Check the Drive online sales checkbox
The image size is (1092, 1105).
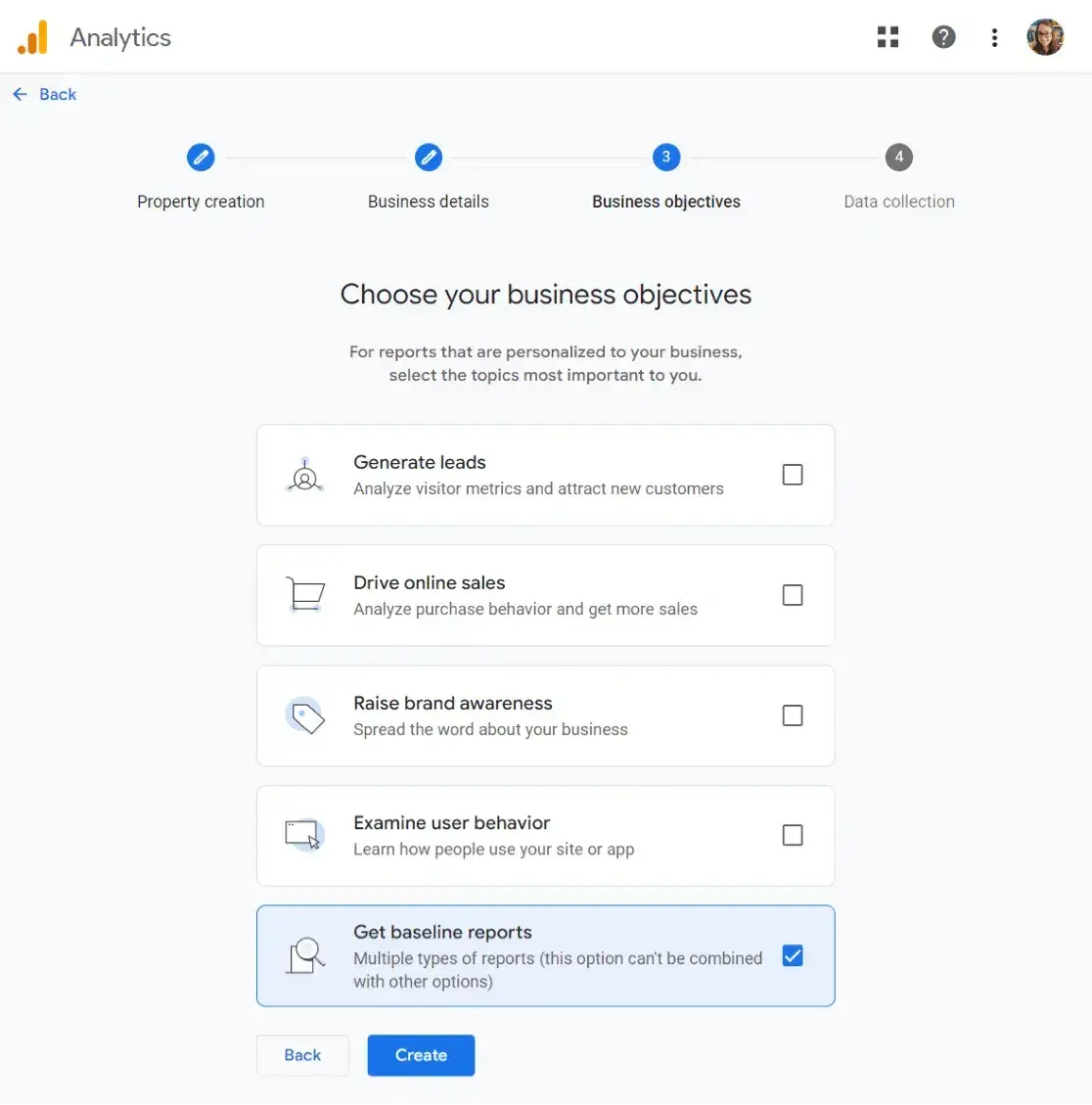793,595
